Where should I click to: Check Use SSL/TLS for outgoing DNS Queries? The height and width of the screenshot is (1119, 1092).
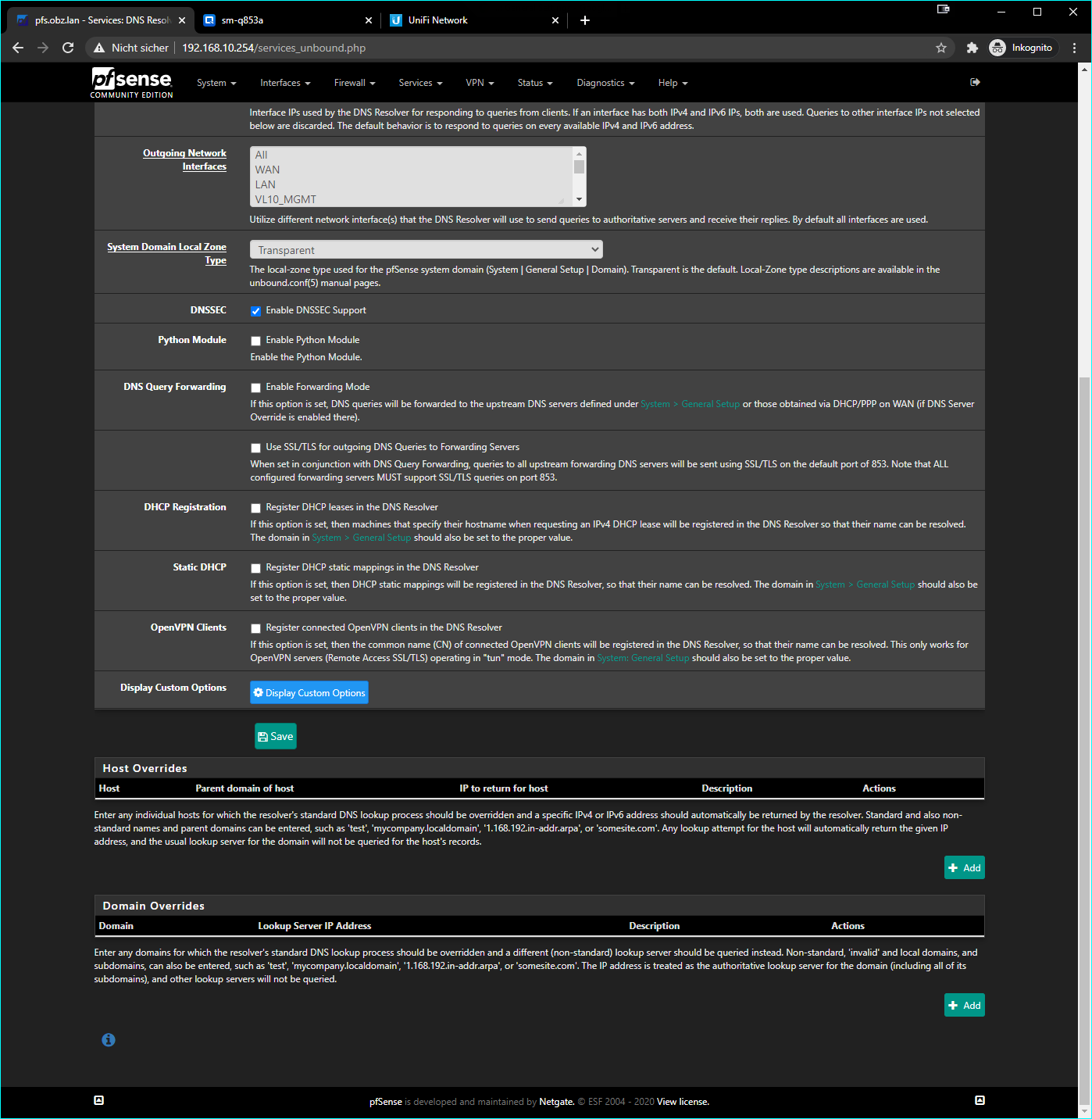coord(255,448)
